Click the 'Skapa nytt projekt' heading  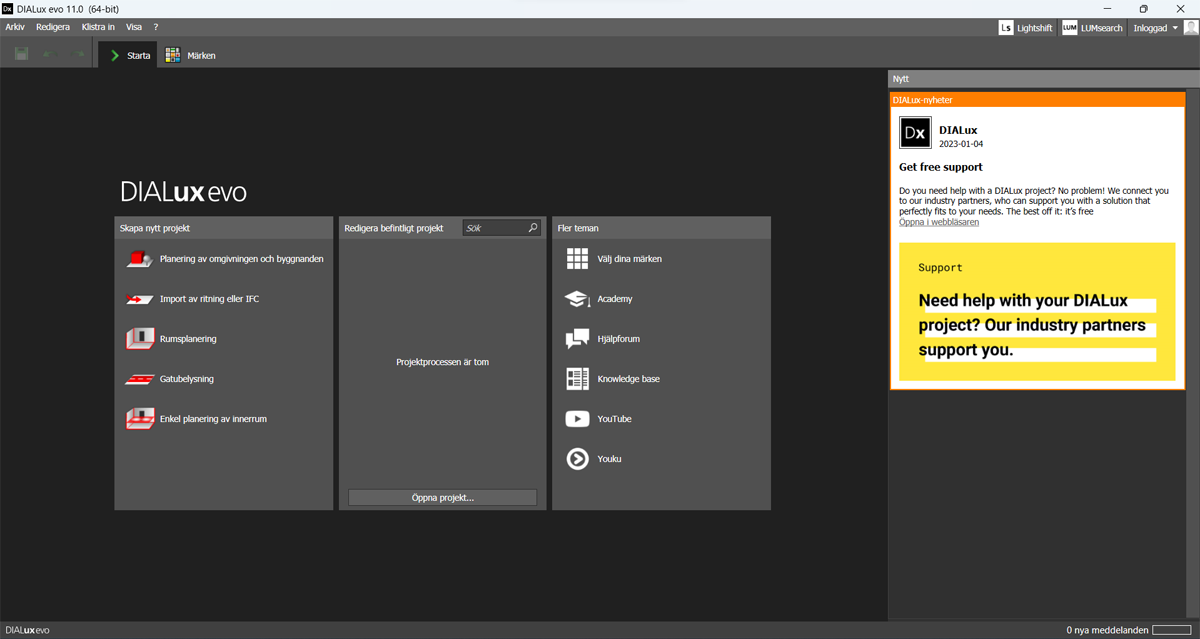pos(155,228)
